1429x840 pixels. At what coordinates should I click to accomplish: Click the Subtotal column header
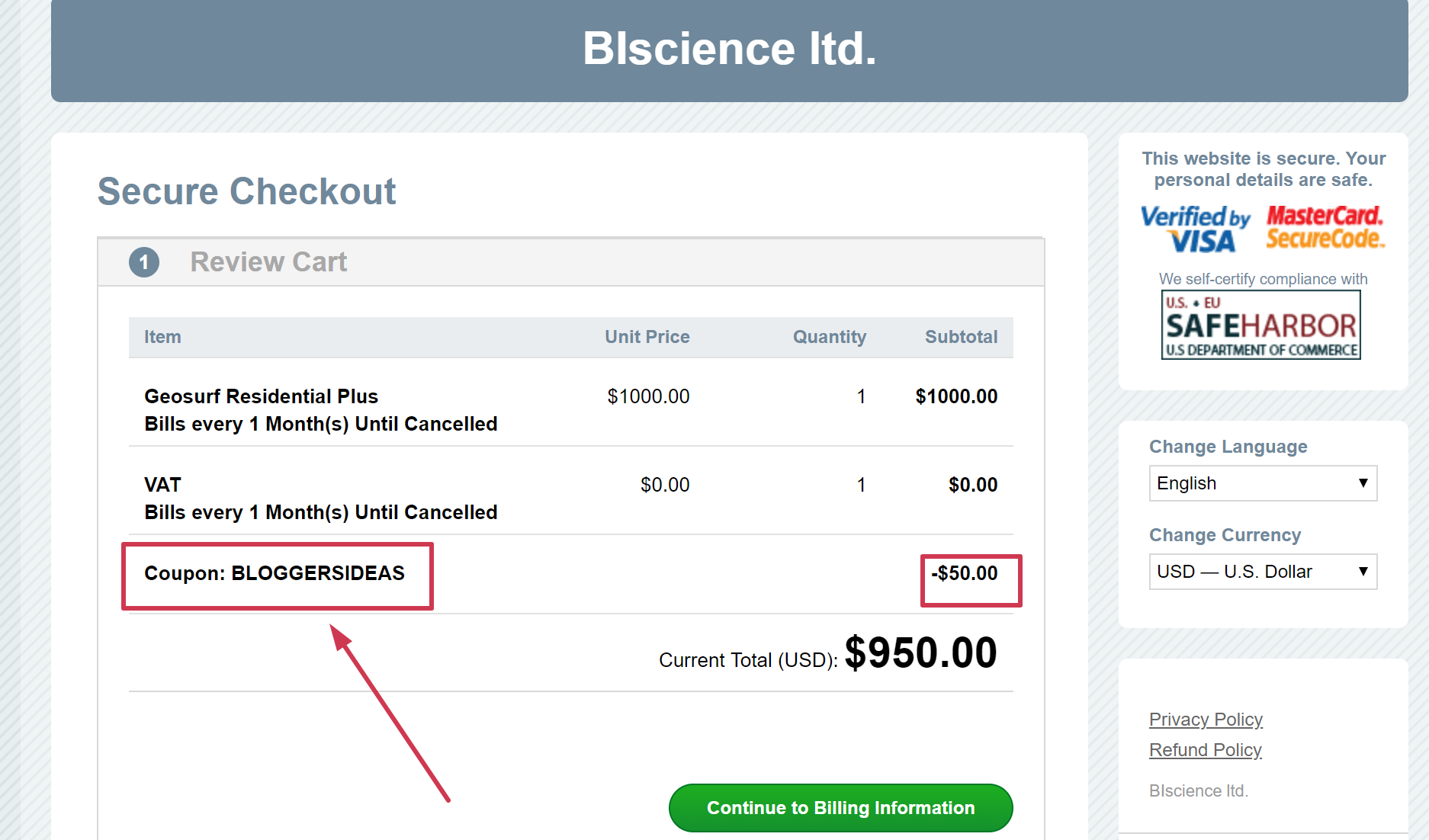(x=961, y=337)
